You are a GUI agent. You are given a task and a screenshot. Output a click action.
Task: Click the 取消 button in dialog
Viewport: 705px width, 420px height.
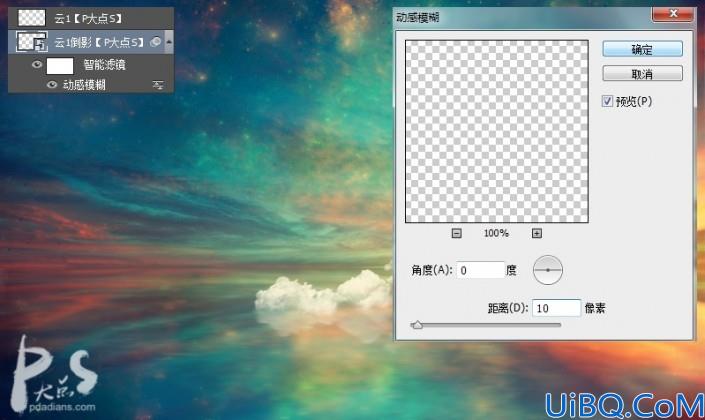(x=642, y=73)
